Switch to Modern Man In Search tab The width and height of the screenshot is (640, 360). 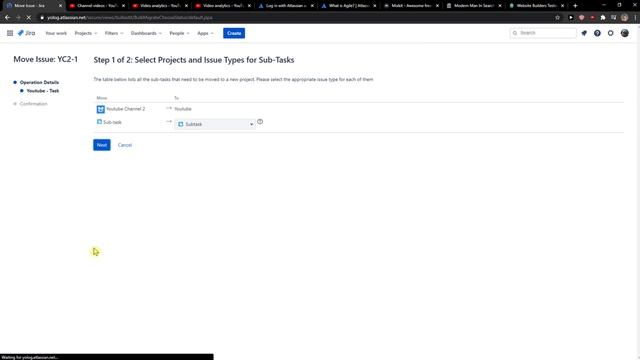[474, 6]
